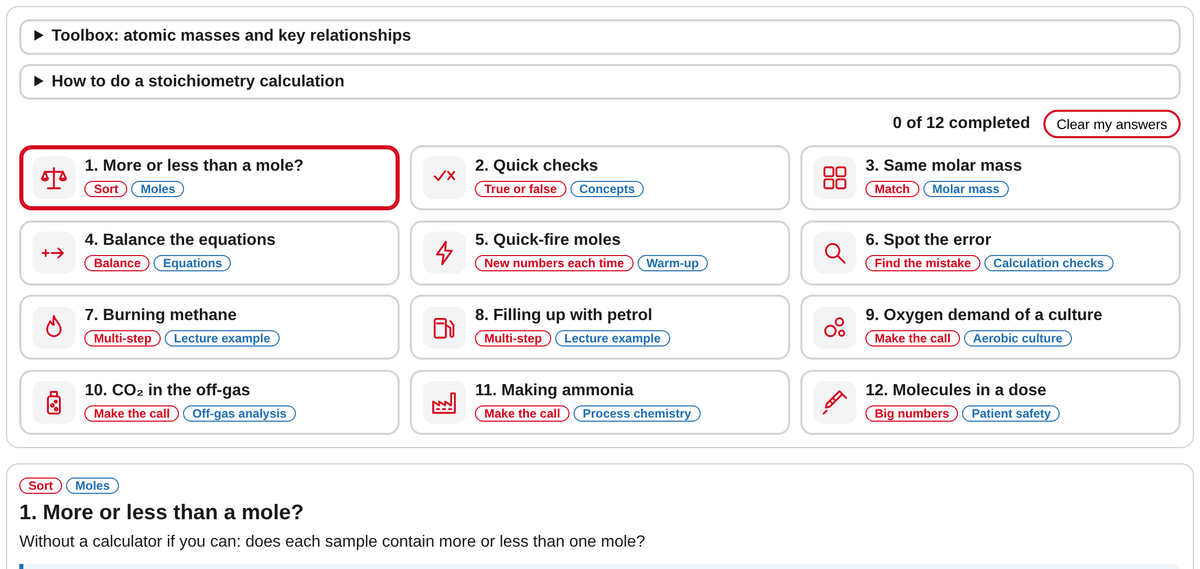The image size is (1200, 569).
Task: Click the balance scale icon on card 1
Action: [54, 178]
